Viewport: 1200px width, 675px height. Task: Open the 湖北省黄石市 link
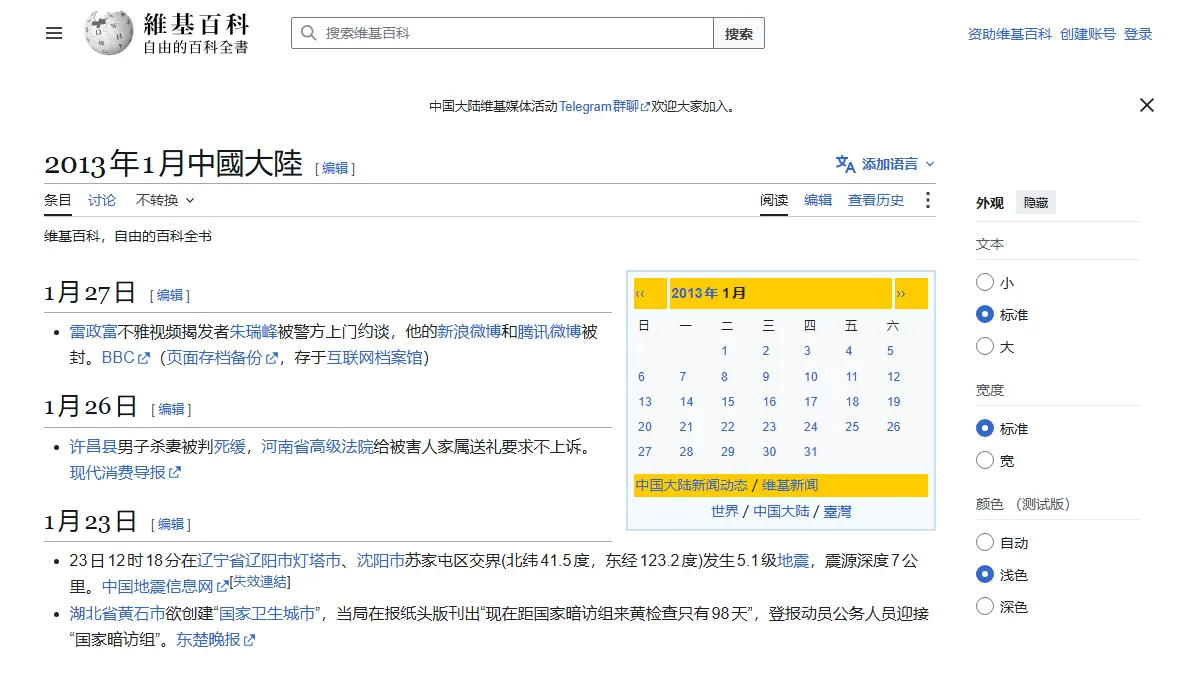[x=117, y=614]
